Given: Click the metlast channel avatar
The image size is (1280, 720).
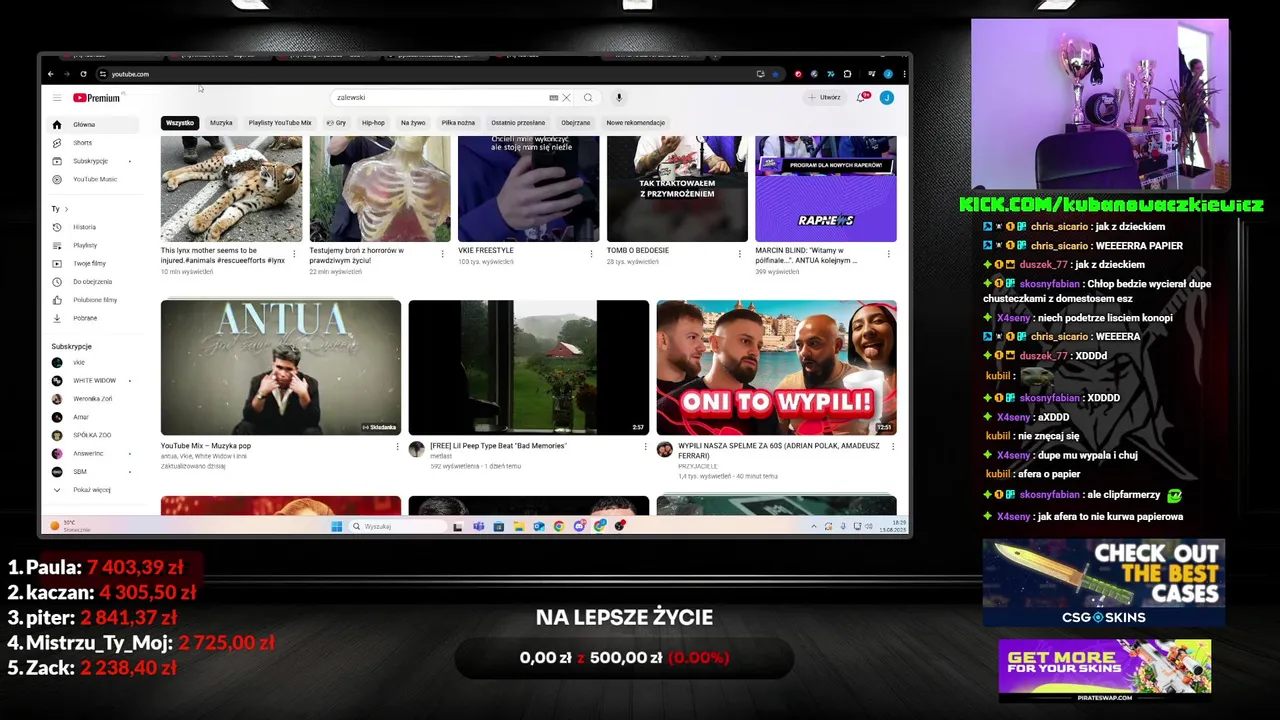Looking at the screenshot, I should (416, 449).
